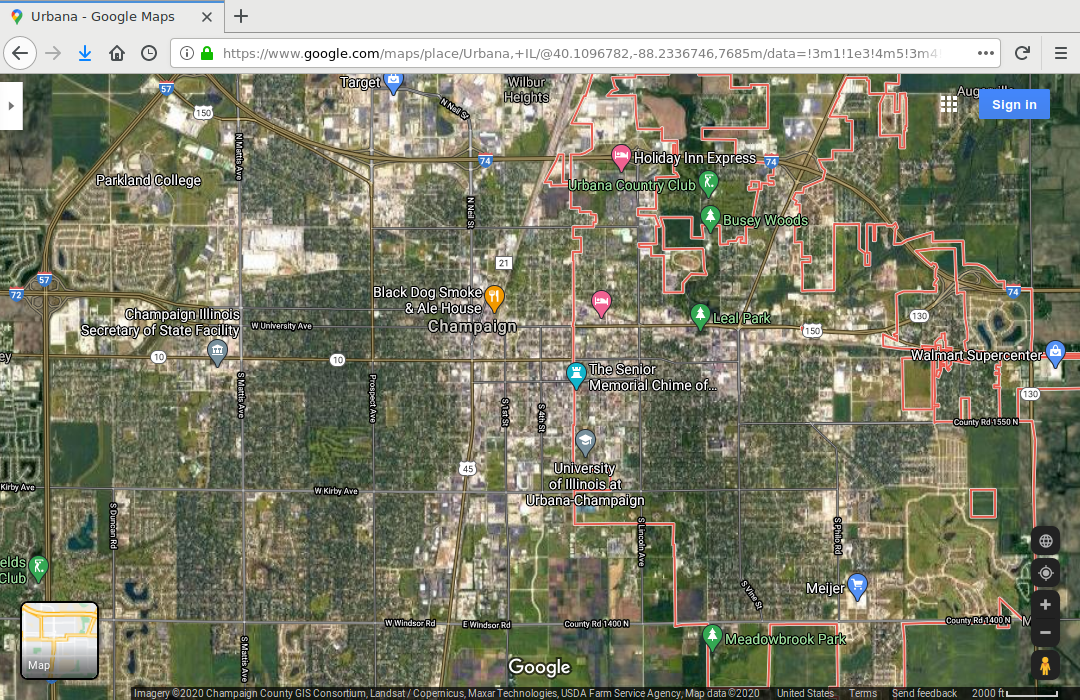
Task: Select the Urbana - Google Maps tab
Action: point(110,17)
